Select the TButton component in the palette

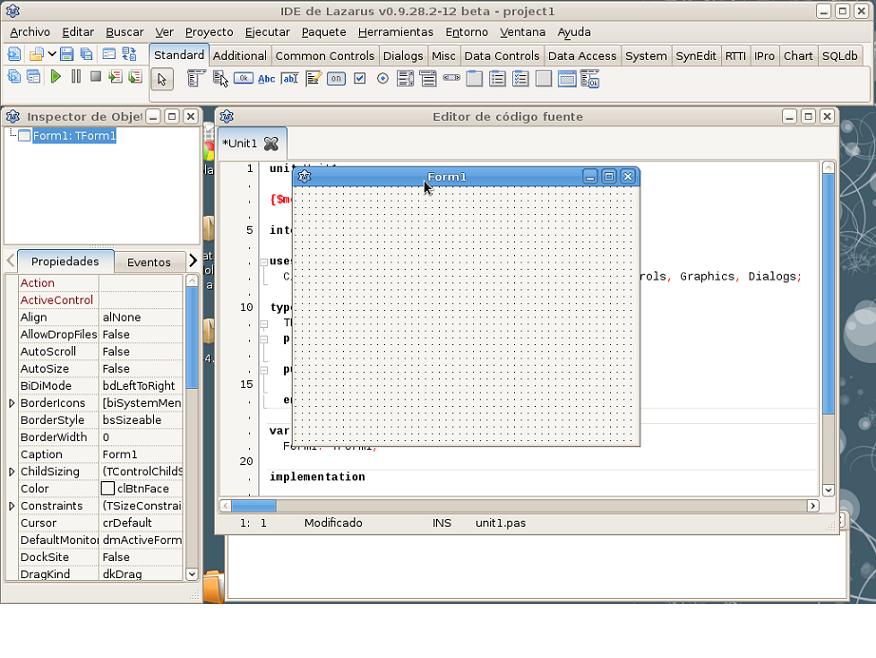click(x=243, y=78)
